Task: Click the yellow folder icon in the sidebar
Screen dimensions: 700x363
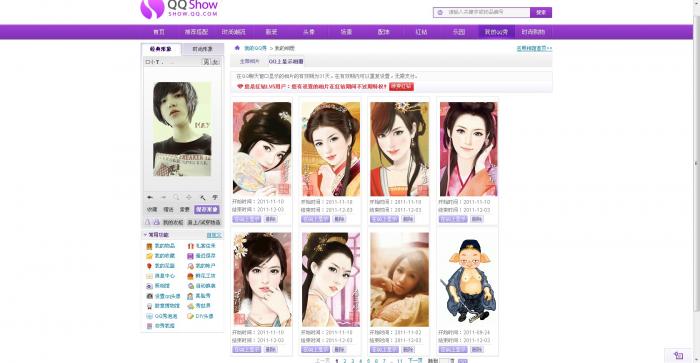Action: (x=150, y=256)
